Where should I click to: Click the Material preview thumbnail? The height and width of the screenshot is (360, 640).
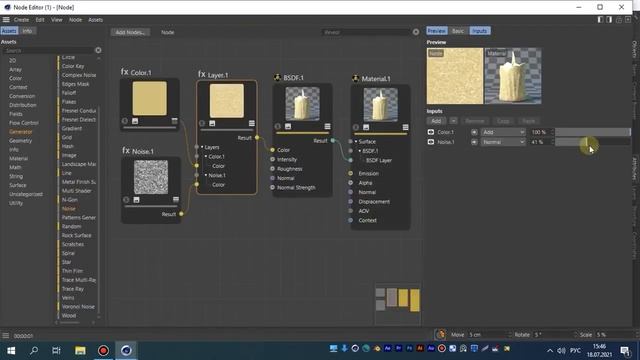(513, 76)
